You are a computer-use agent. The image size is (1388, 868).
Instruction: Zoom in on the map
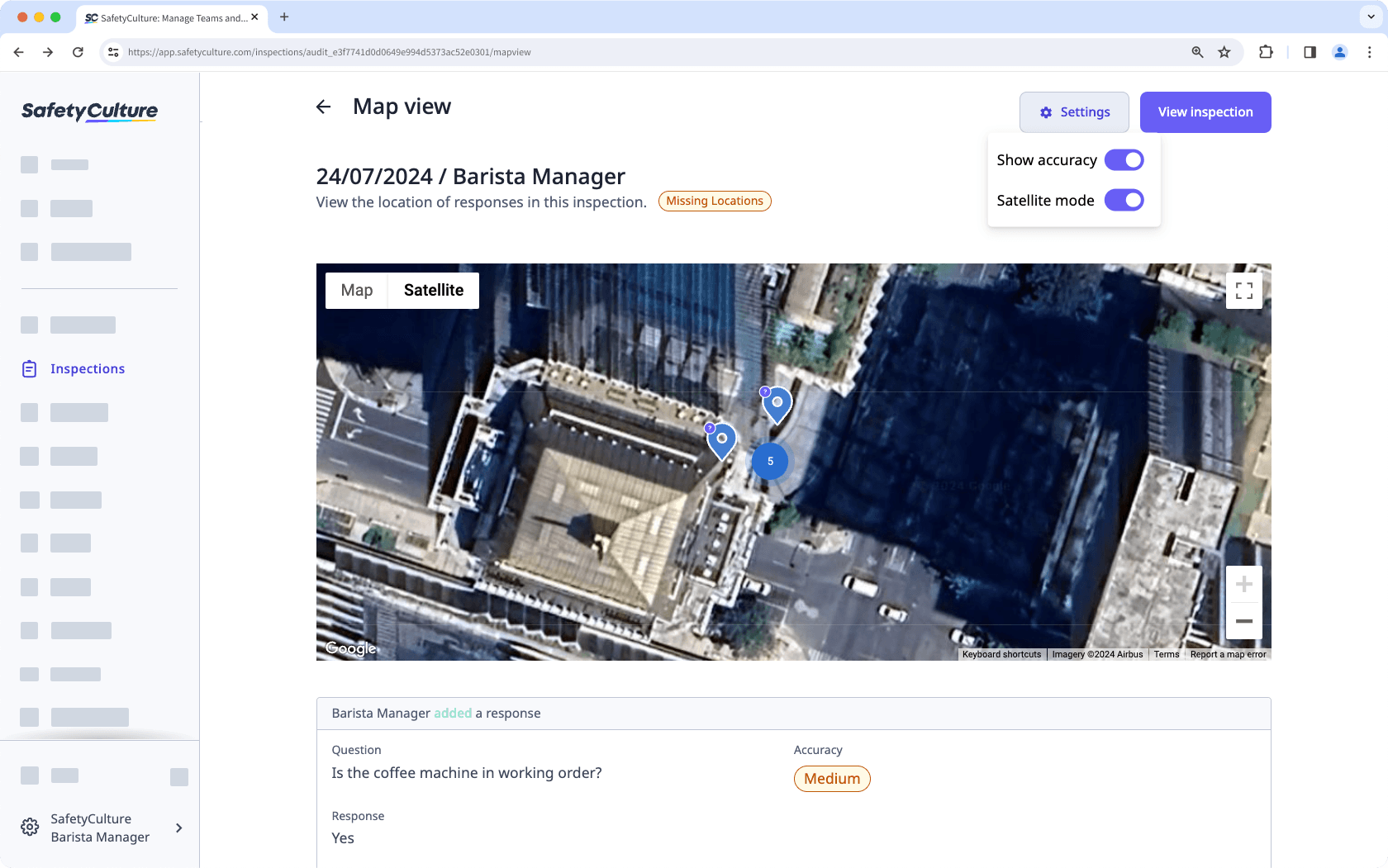1243,585
